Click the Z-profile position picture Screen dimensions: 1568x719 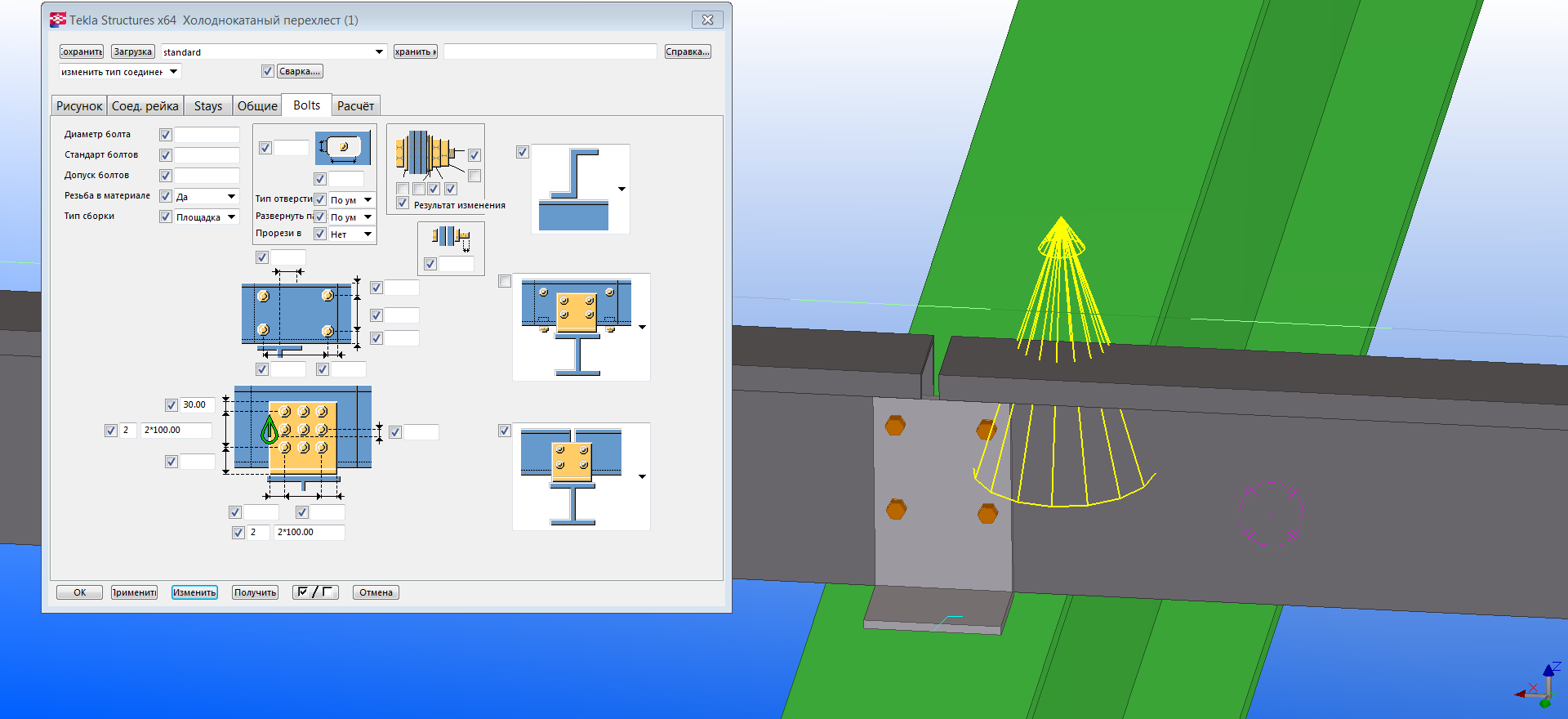573,190
